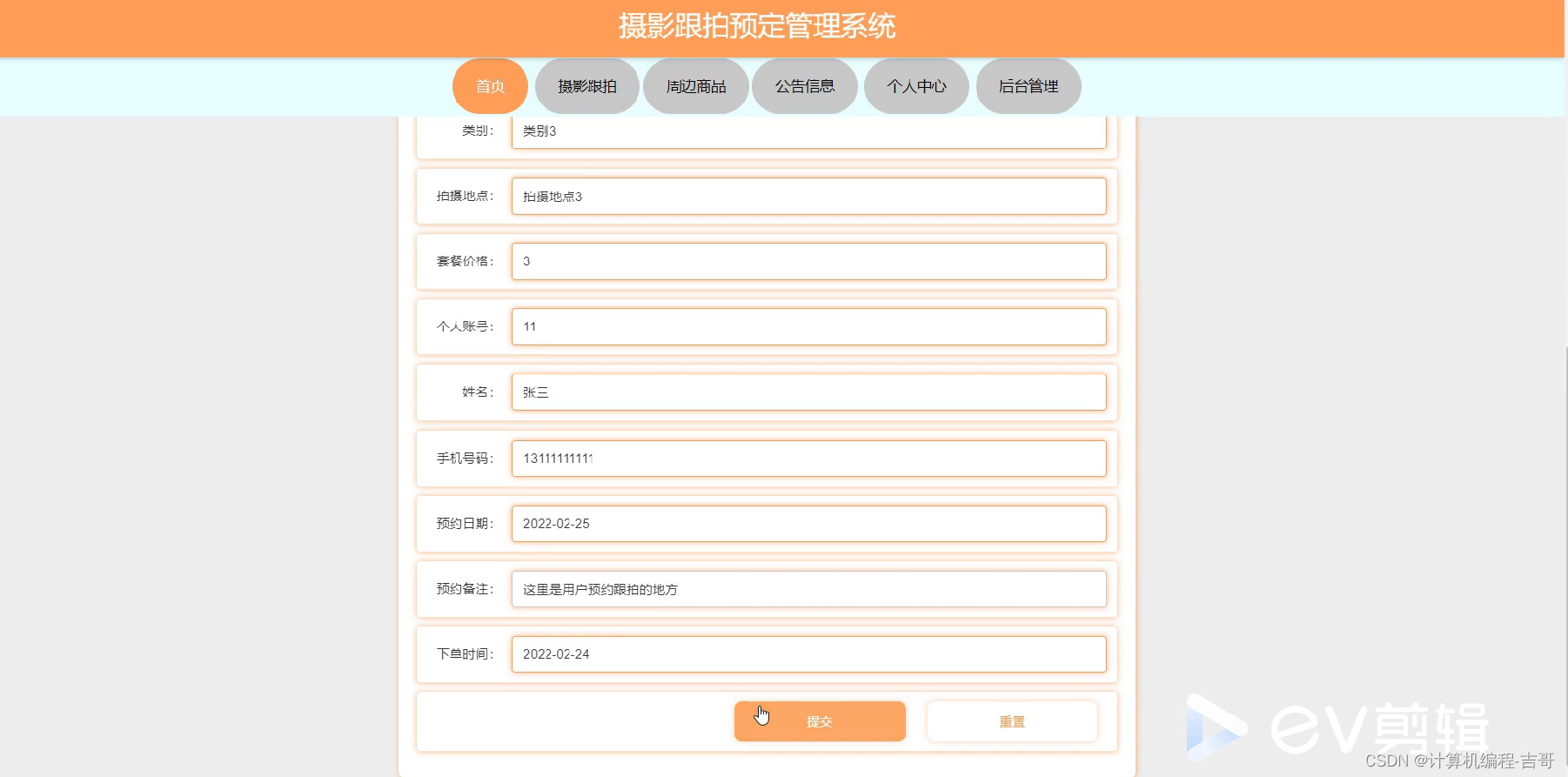Focus the 个人账号 account number field
Screen dimensions: 1568x777
tap(807, 326)
